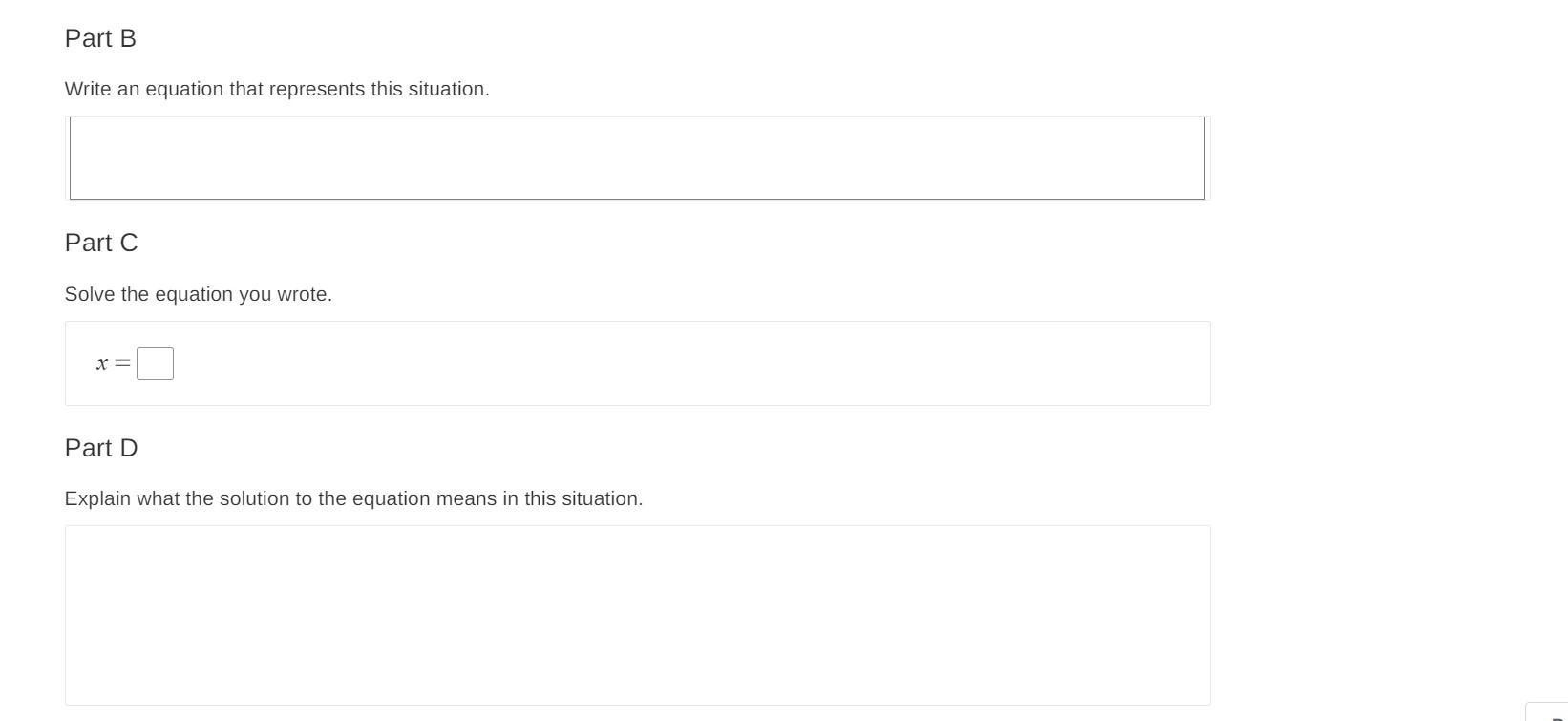The height and width of the screenshot is (721, 1568).
Task: Click the equals sign beside x
Action: tap(122, 364)
